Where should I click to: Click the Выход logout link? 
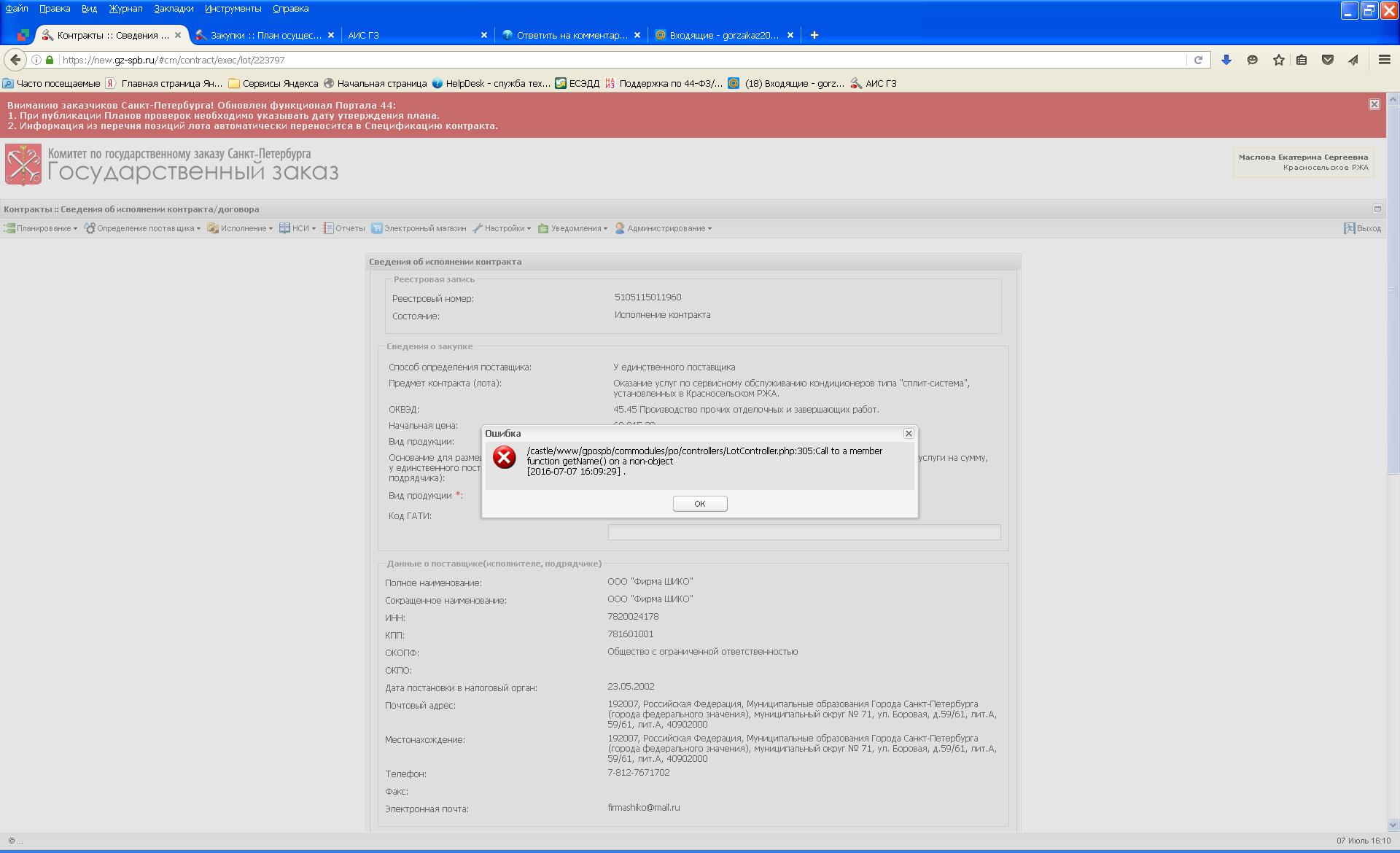(x=1363, y=228)
